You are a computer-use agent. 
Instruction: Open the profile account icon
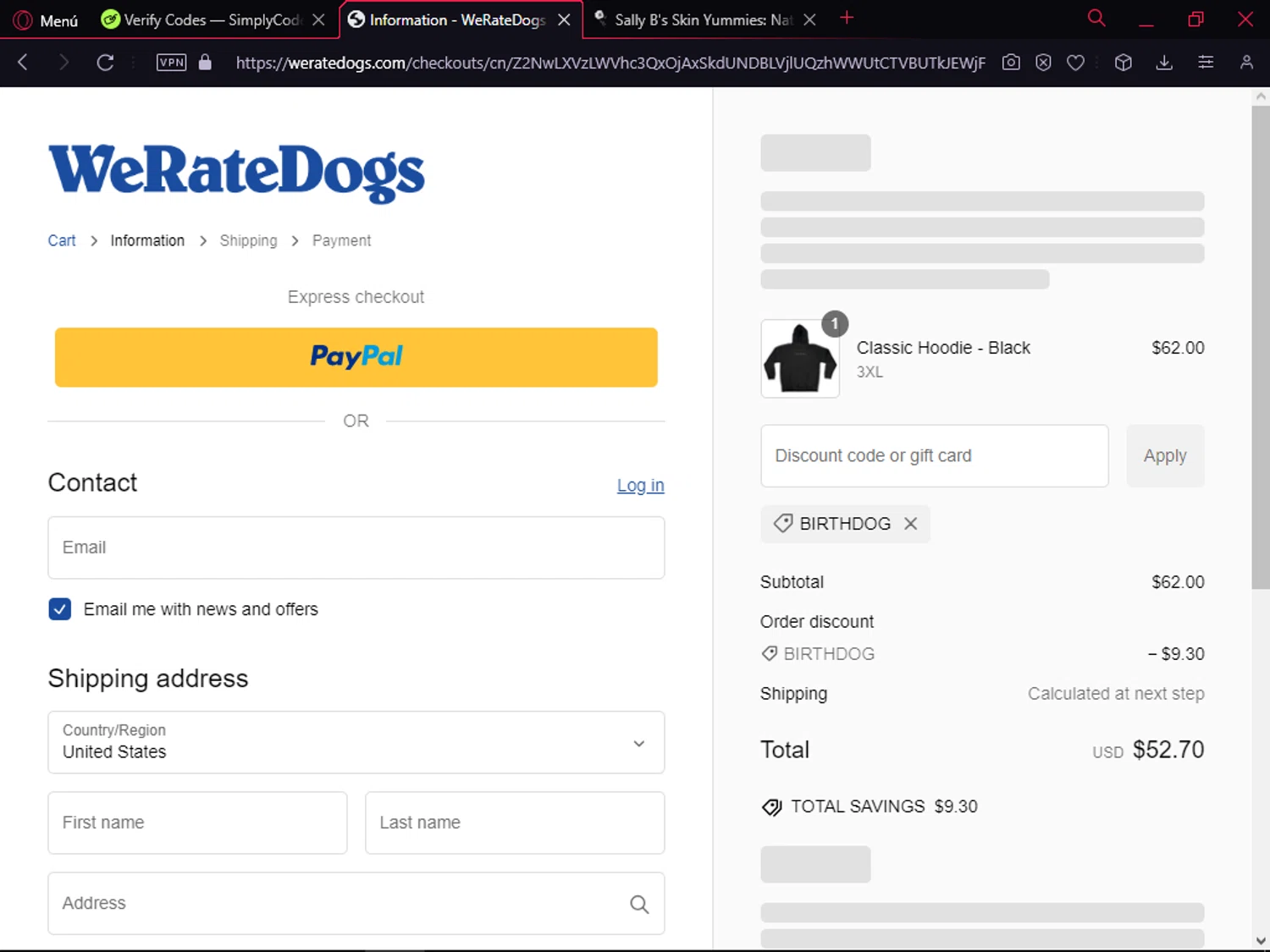[x=1246, y=62]
